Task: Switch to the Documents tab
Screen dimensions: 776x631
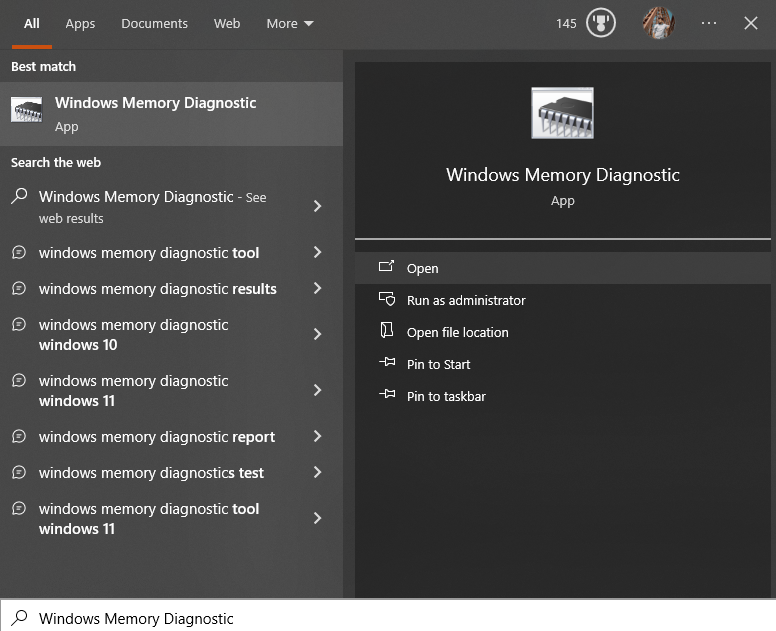Action: (x=154, y=23)
